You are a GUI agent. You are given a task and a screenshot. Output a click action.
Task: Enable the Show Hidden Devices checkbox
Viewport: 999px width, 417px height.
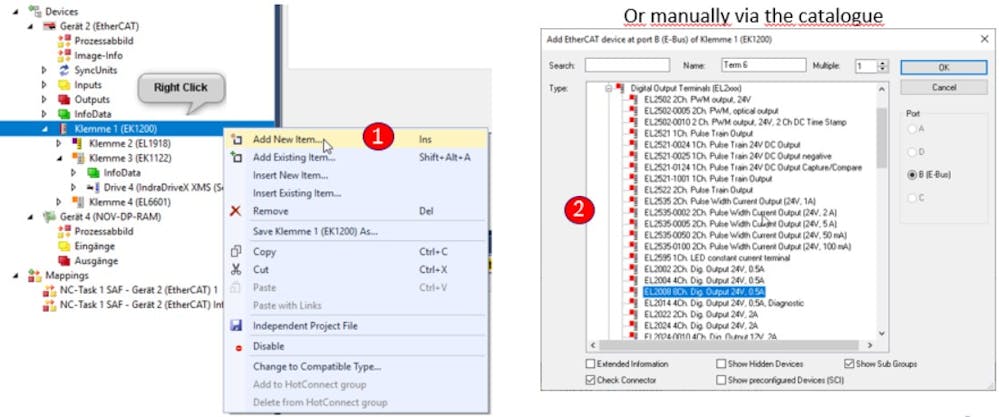[x=721, y=364]
